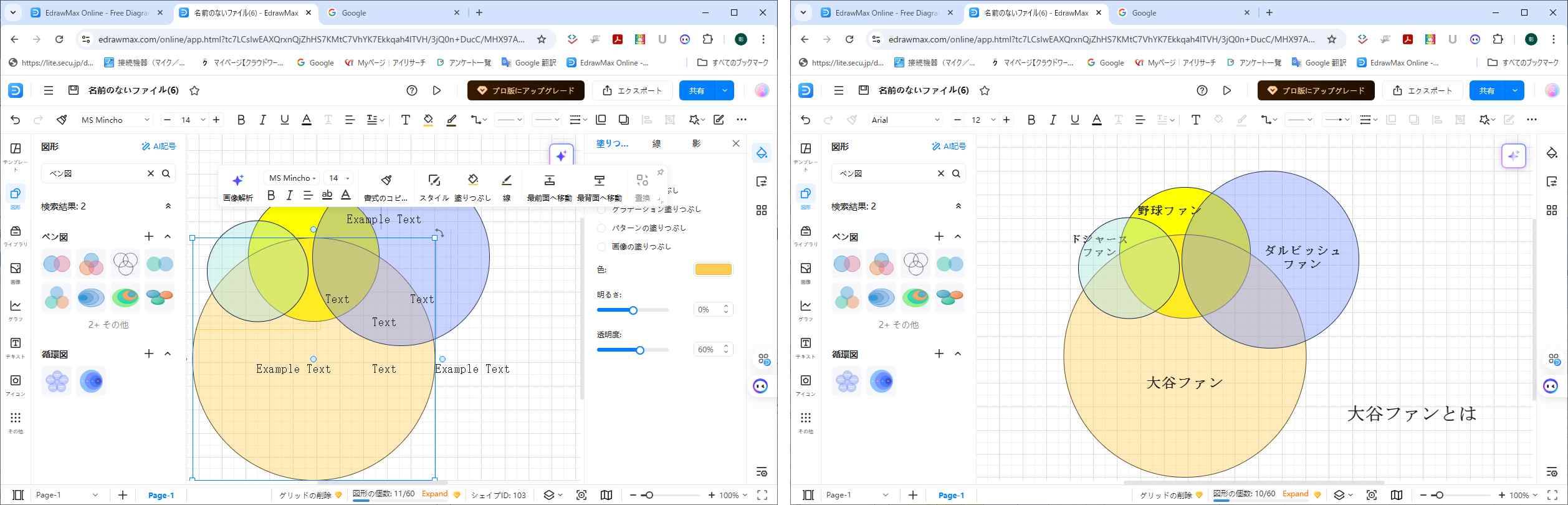Open テキスト sidebar in the right window

pos(806,348)
